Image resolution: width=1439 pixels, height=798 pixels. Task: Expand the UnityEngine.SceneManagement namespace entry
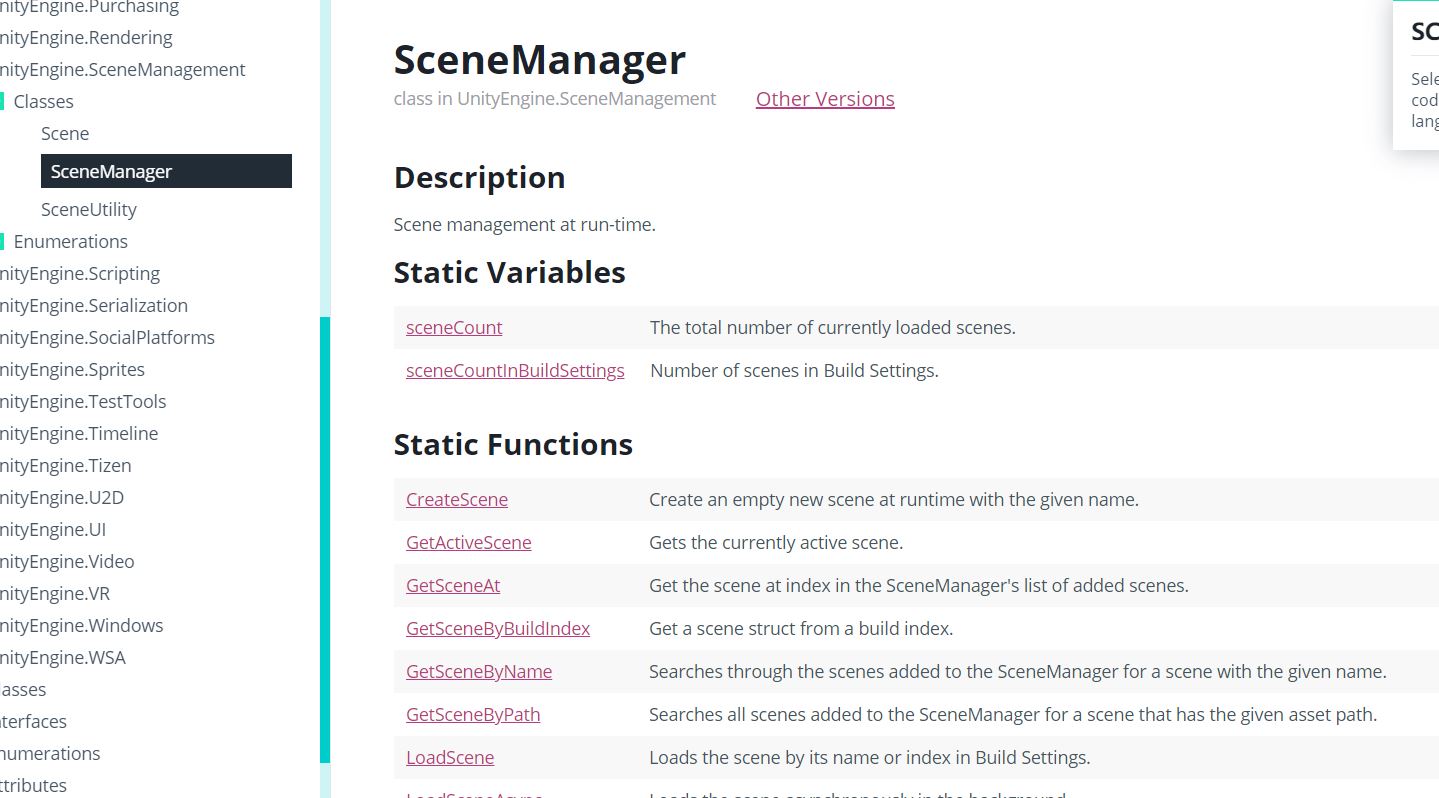pyautogui.click(x=121, y=70)
